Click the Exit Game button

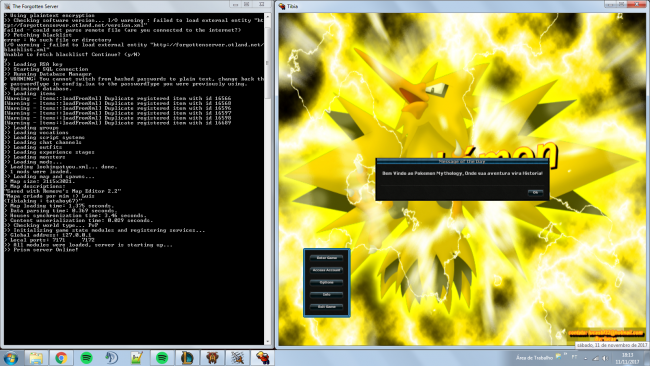click(327, 307)
